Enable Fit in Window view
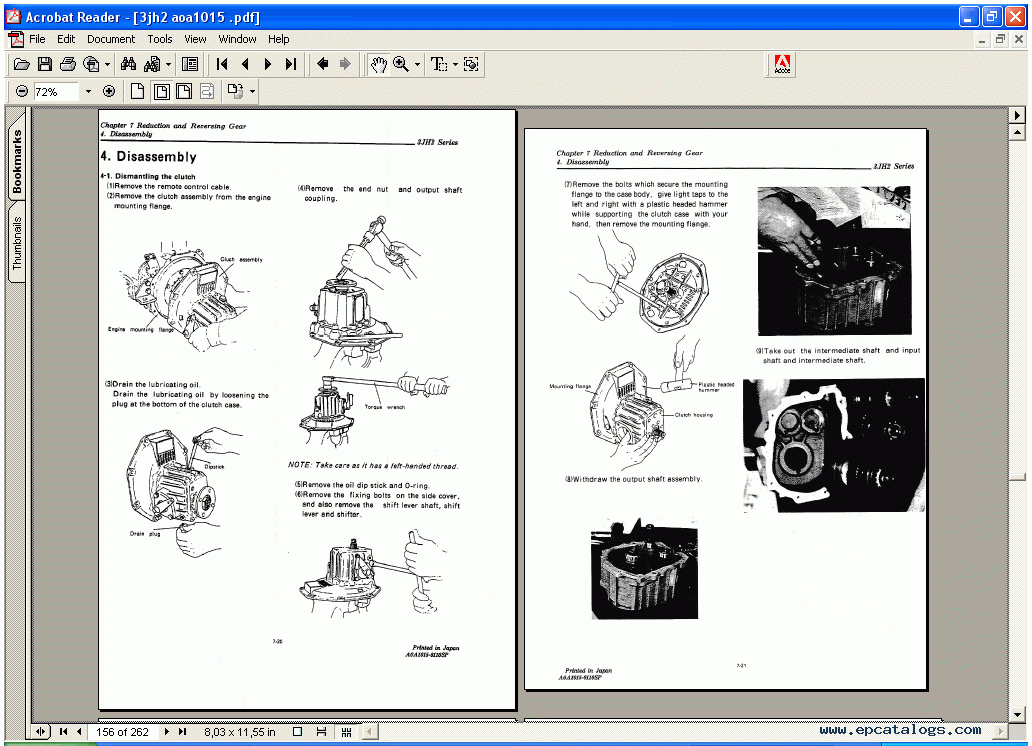Image resolution: width=1032 pixels, height=746 pixels. (161, 92)
